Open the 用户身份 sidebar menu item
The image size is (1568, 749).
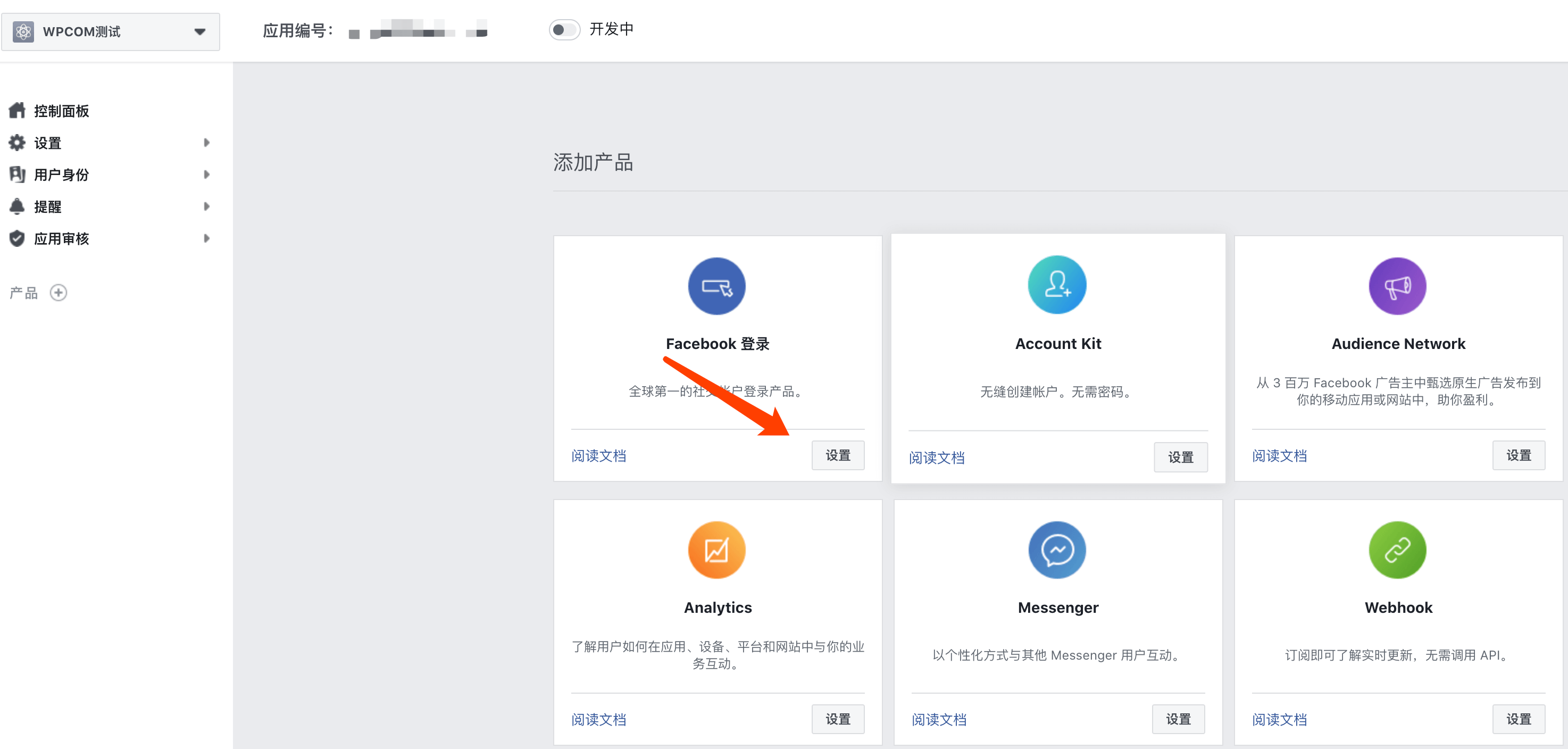coord(62,175)
